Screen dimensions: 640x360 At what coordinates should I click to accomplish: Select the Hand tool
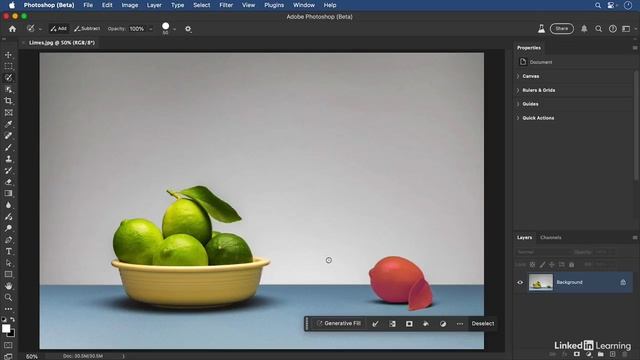point(8,286)
